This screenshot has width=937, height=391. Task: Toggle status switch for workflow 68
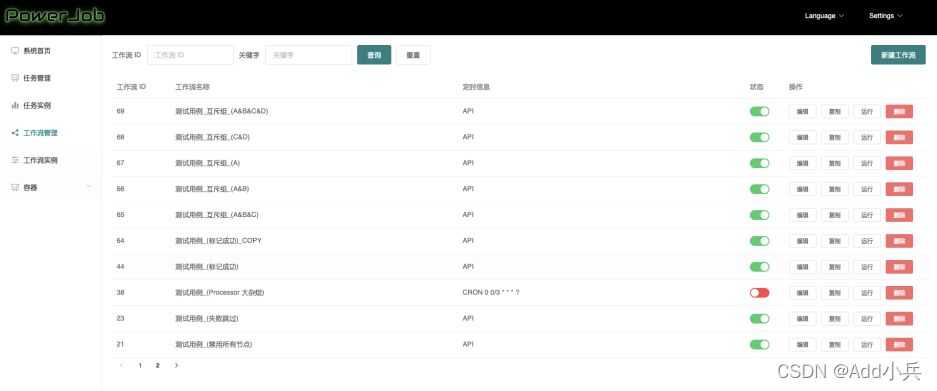pyautogui.click(x=760, y=137)
